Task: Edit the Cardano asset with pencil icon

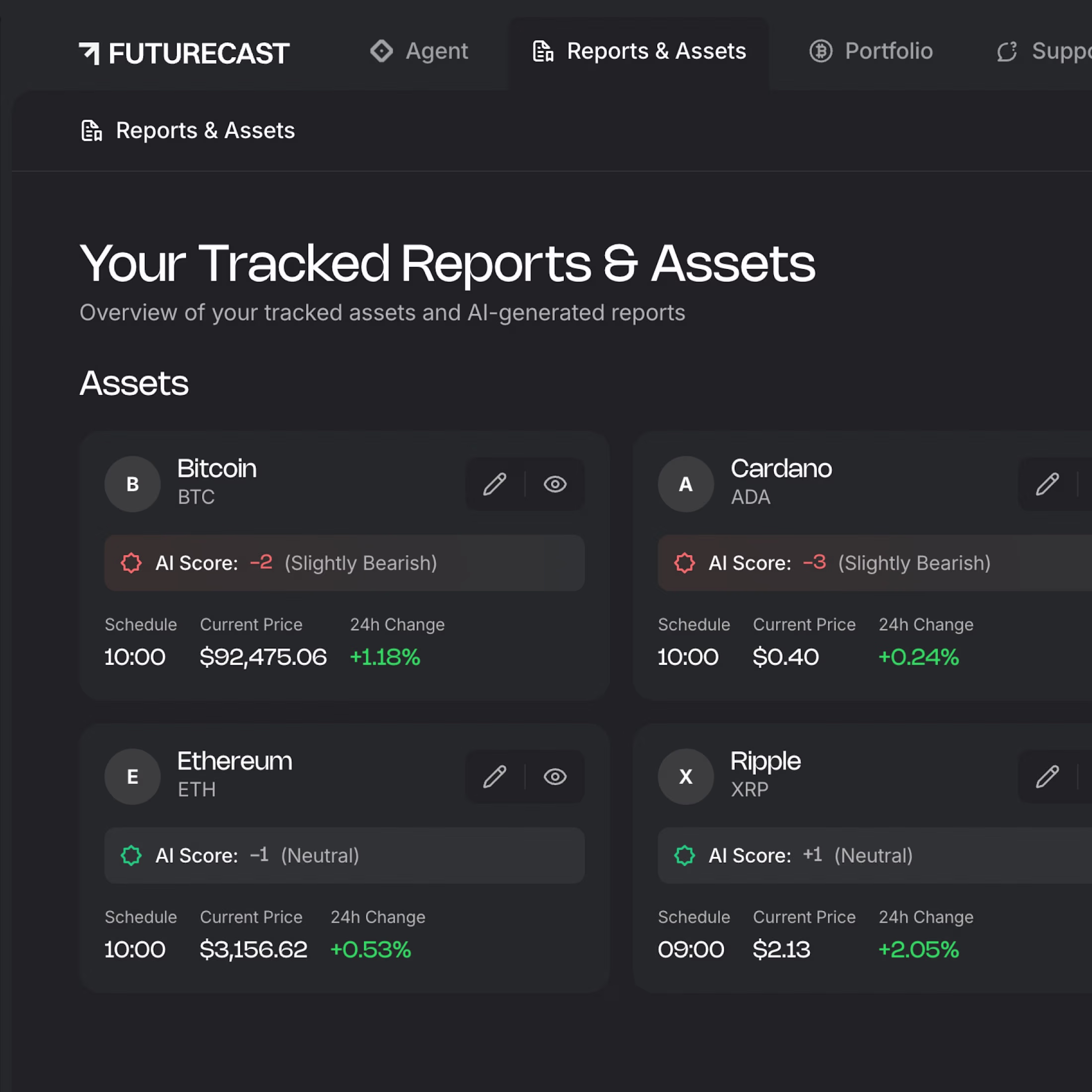Action: click(1047, 484)
